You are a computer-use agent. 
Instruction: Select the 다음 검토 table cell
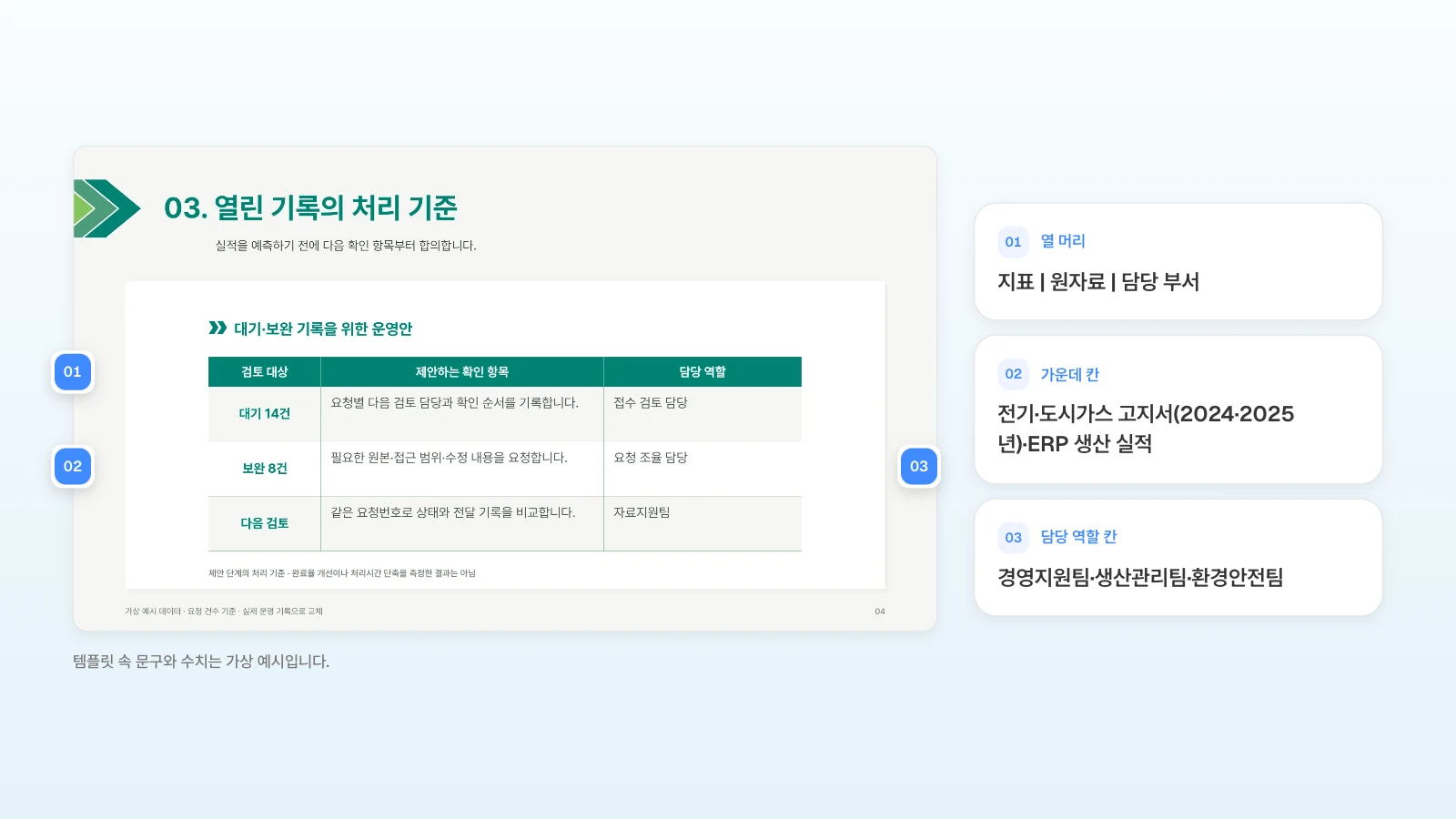pos(265,523)
